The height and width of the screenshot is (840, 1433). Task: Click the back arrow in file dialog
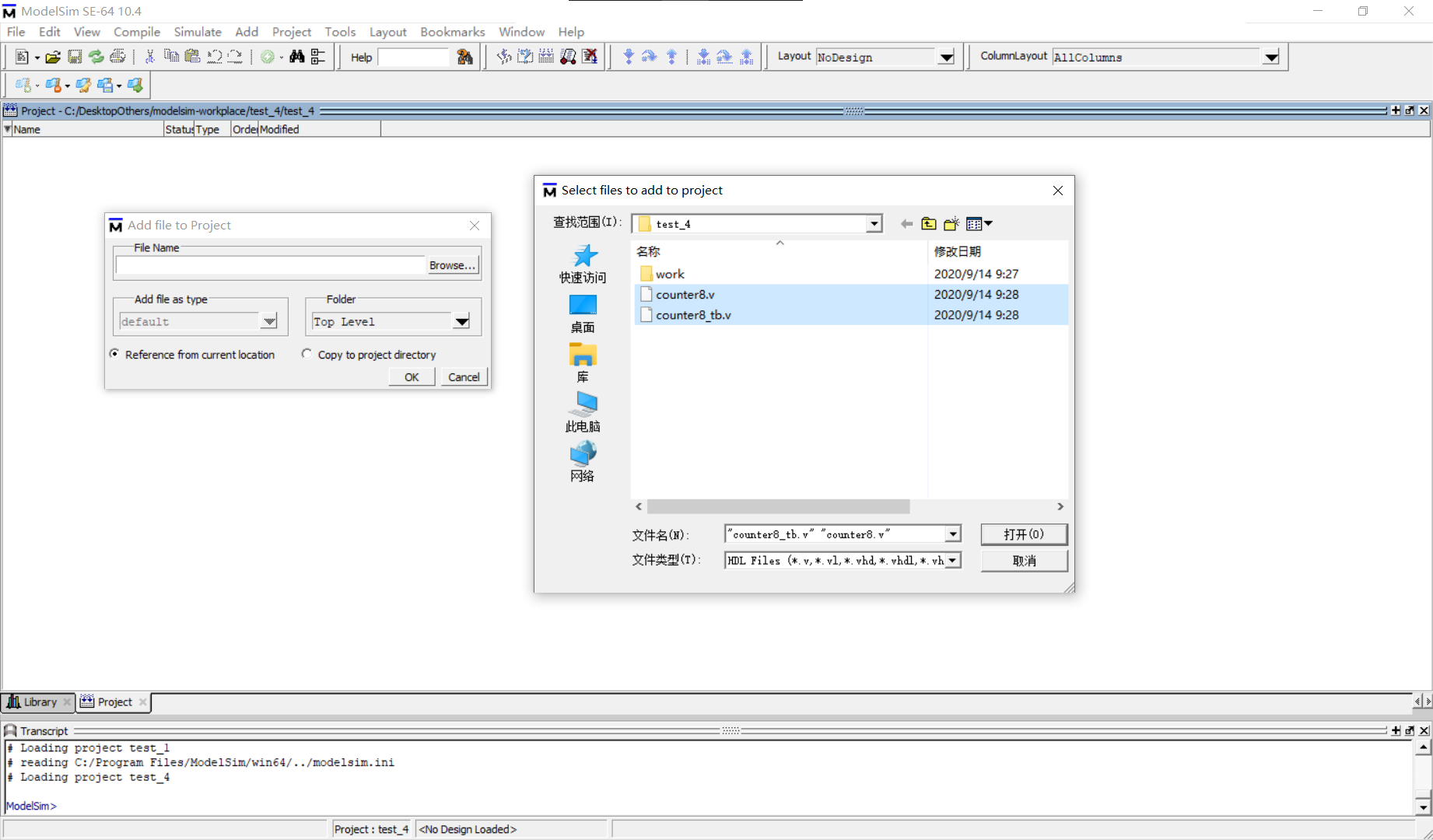pyautogui.click(x=906, y=224)
